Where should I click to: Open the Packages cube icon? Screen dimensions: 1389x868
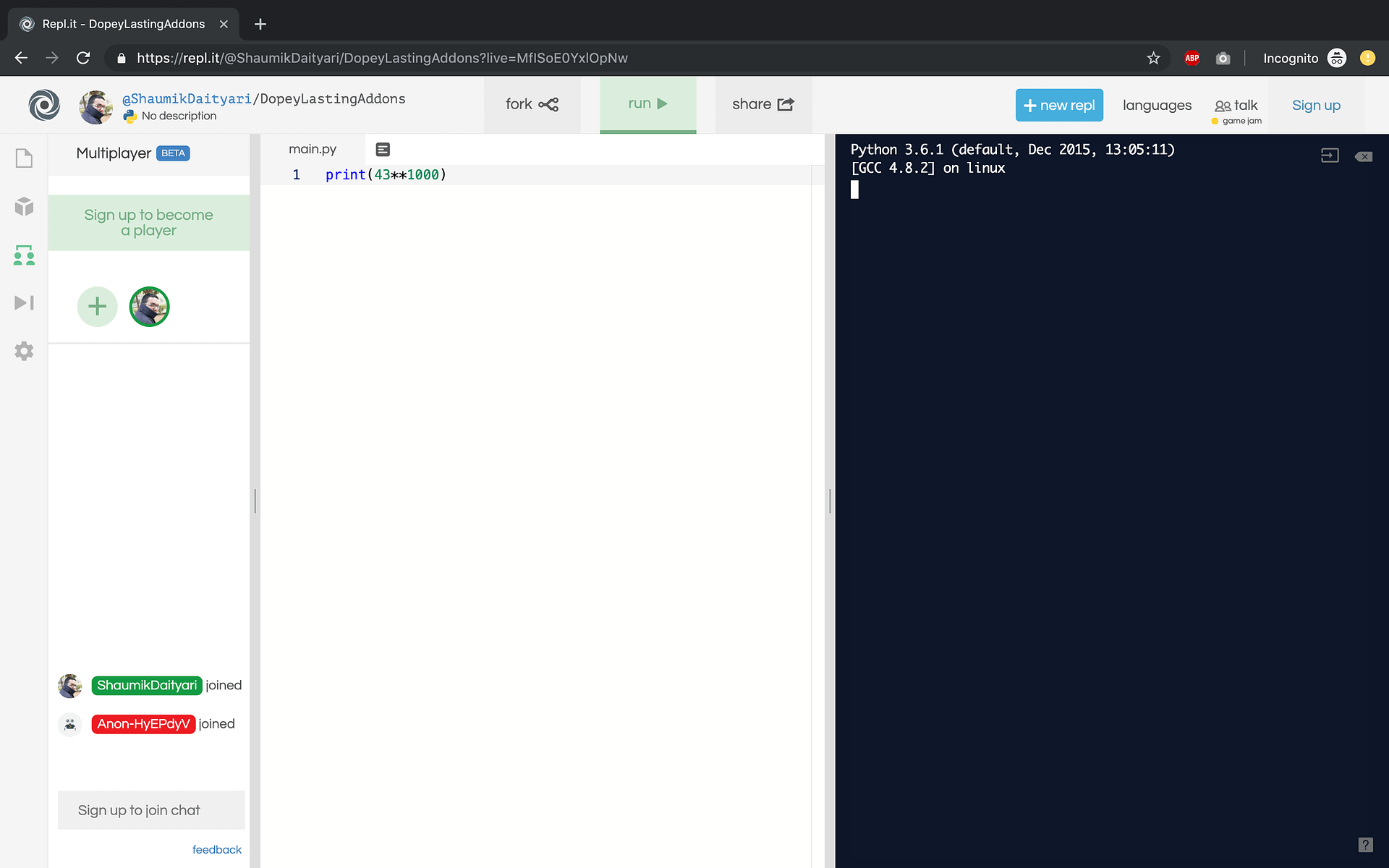[x=24, y=206]
